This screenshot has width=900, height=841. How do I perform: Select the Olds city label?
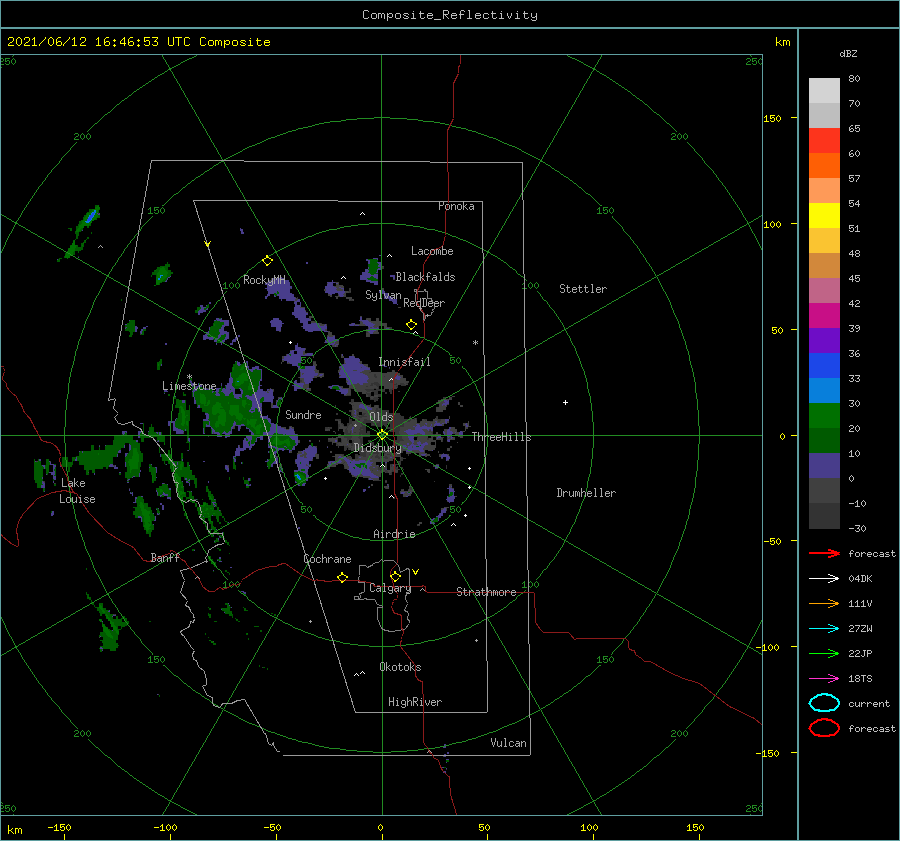[381, 416]
